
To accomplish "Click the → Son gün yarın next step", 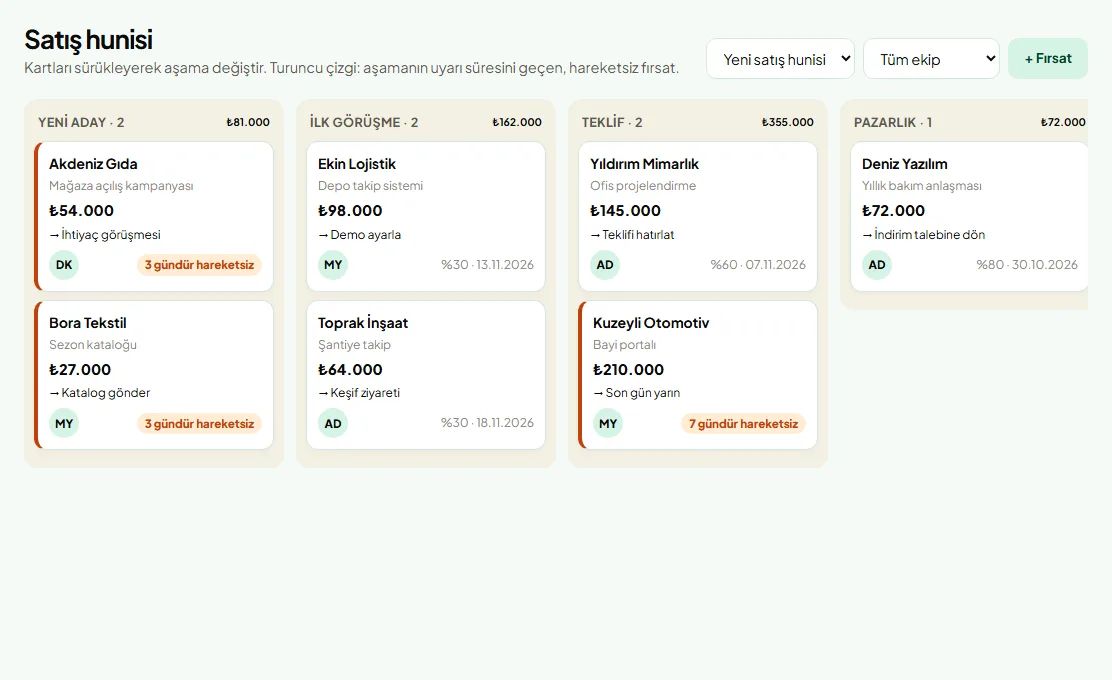I will point(636,393).
